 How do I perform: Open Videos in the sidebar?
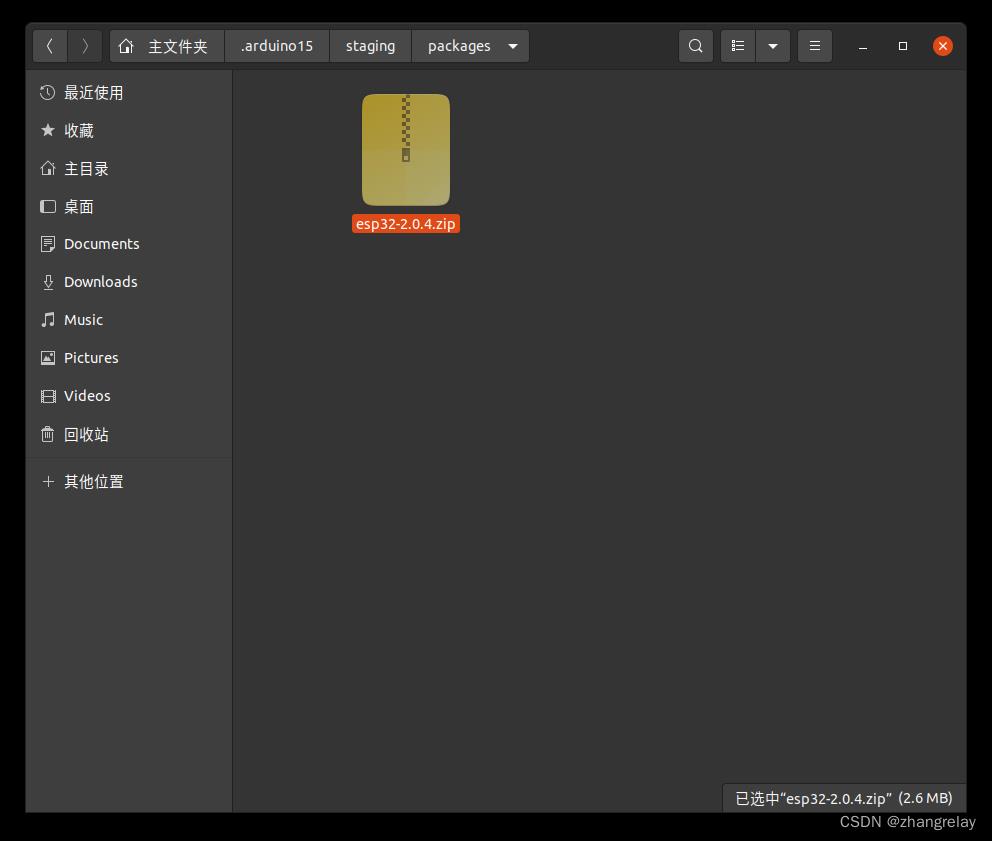coord(129,396)
